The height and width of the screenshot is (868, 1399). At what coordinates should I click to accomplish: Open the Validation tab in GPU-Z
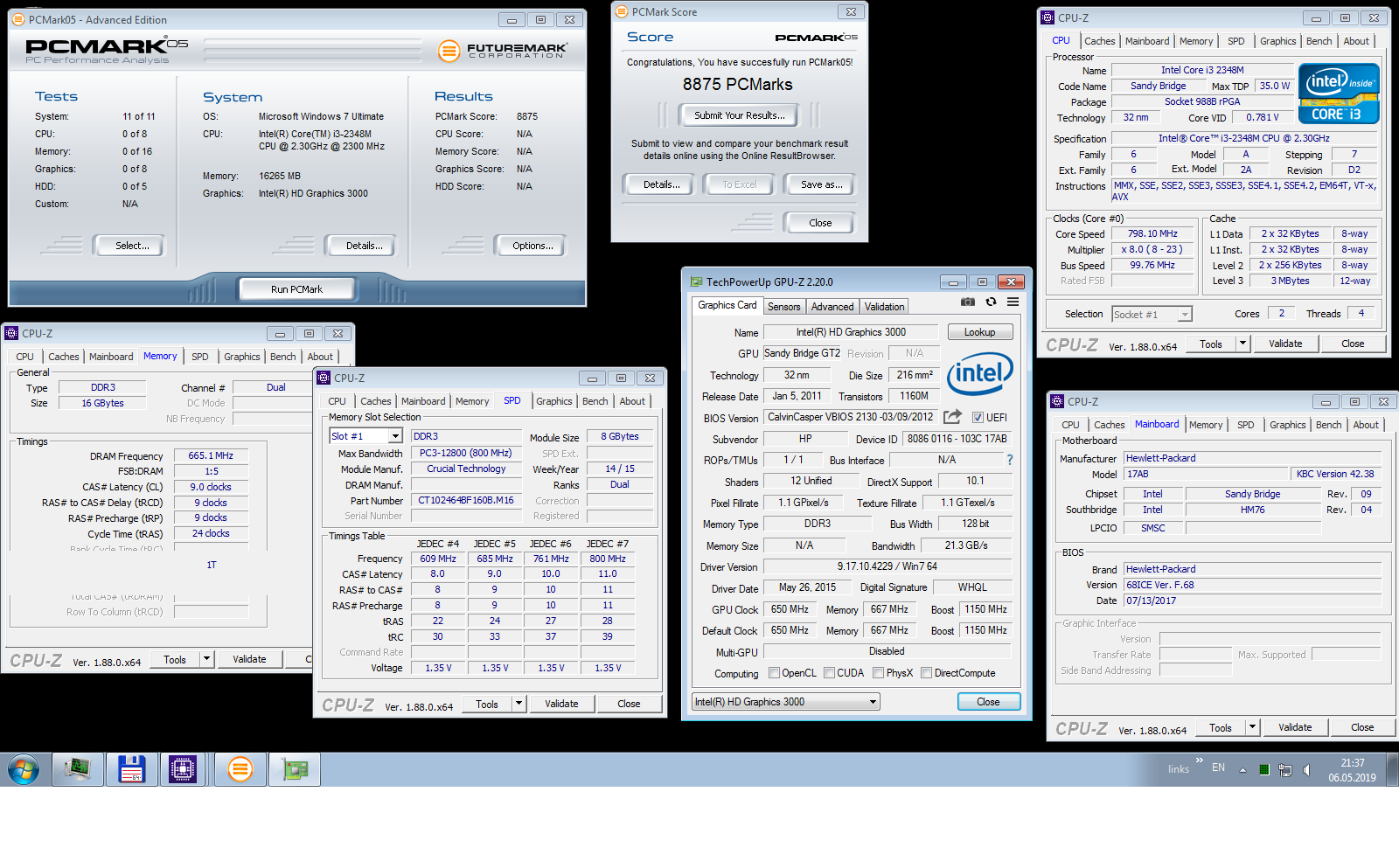[x=885, y=307]
